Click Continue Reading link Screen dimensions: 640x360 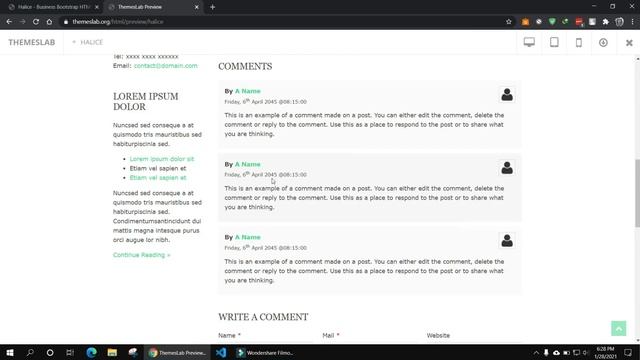click(142, 255)
